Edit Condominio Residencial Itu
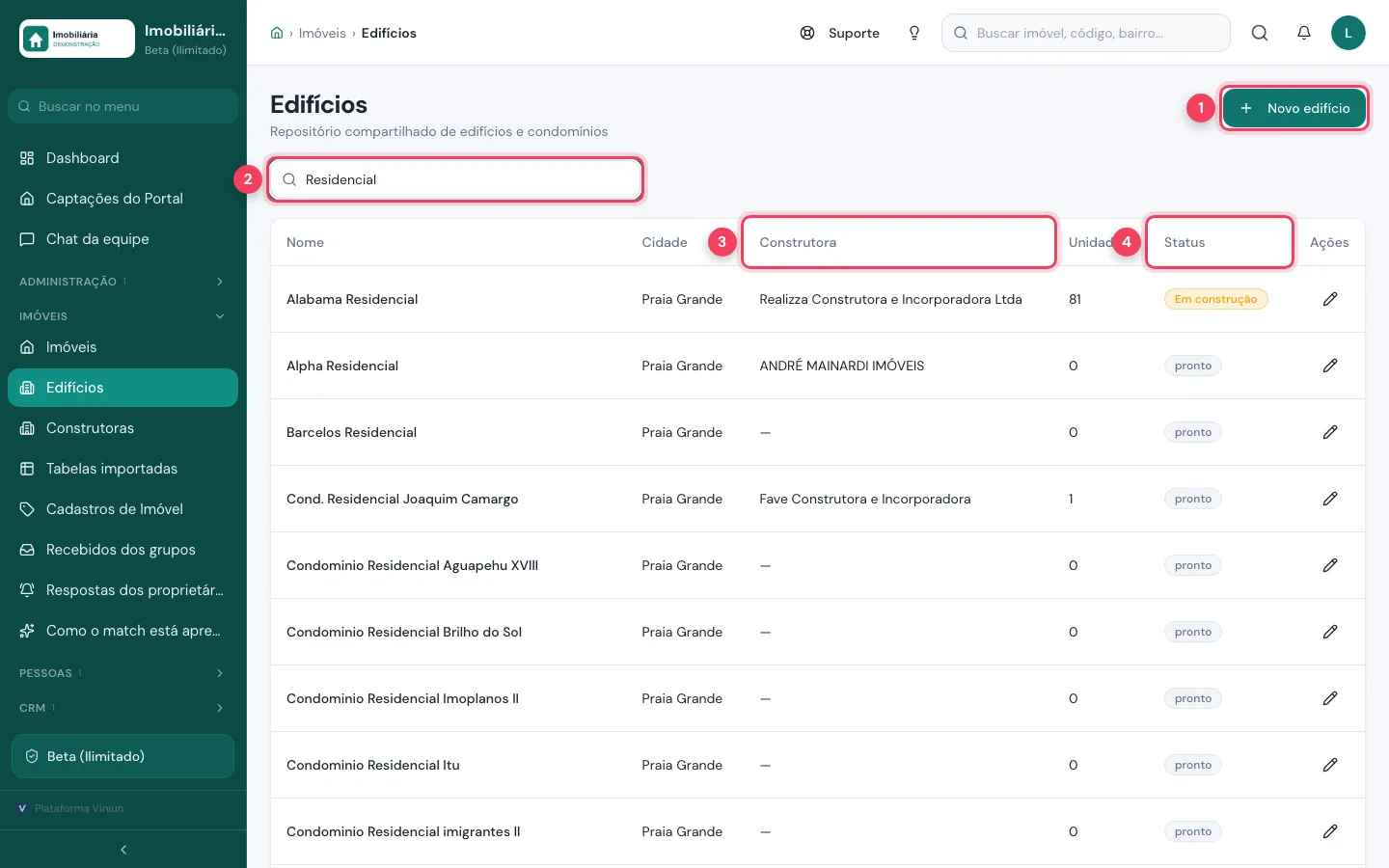This screenshot has height=868, width=1389. [x=1330, y=765]
